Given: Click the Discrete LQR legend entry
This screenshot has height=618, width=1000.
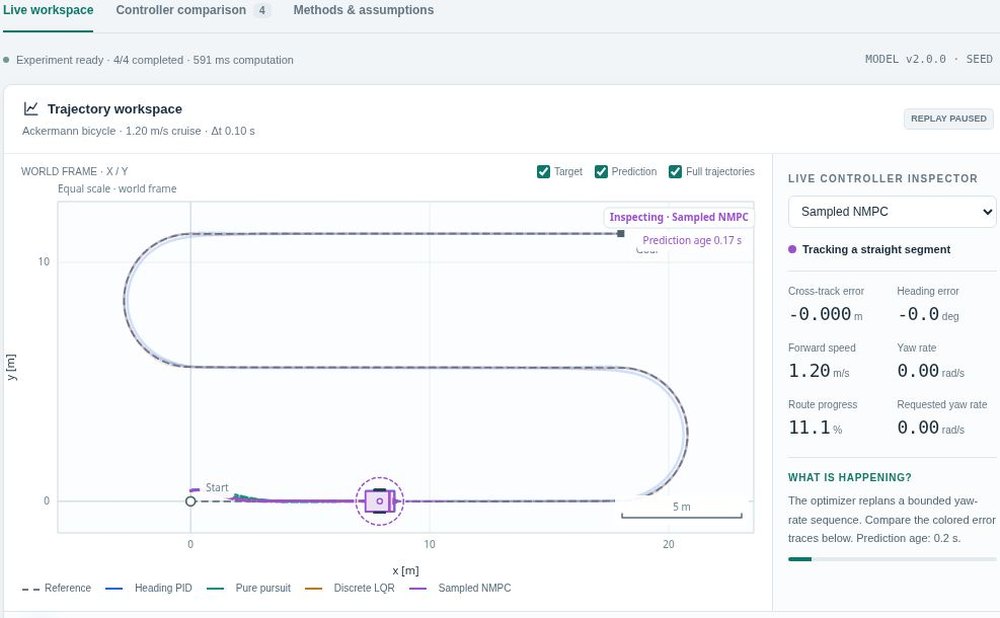Looking at the screenshot, I should coord(349,588).
